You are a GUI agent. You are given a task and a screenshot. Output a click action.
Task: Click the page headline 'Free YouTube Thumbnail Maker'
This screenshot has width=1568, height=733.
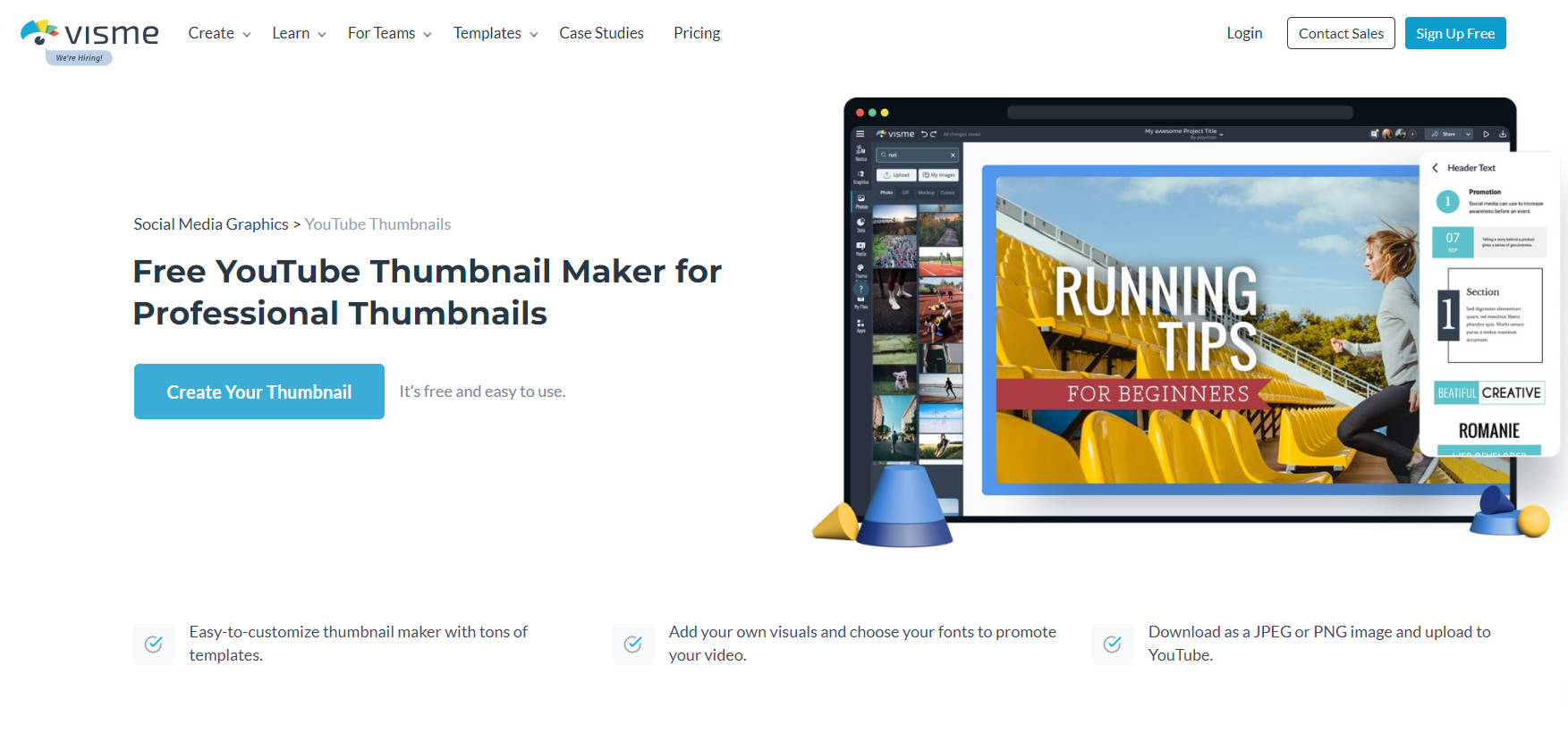[x=428, y=292]
